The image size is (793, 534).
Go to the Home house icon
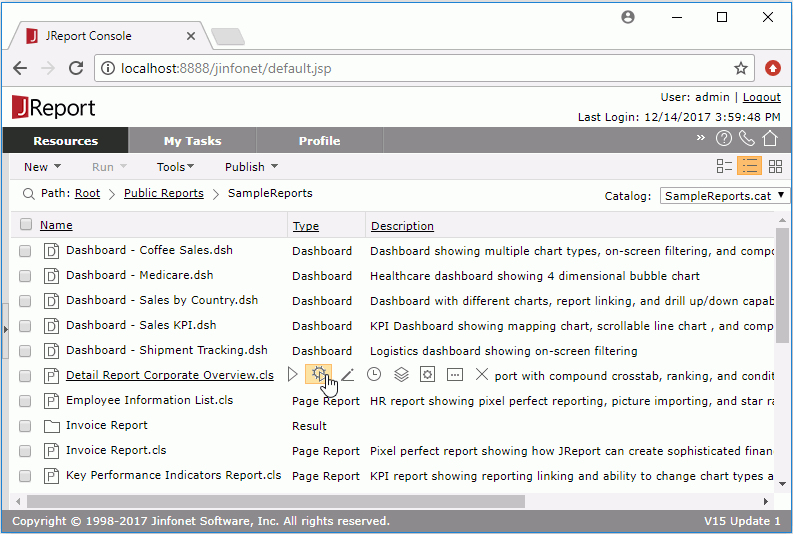[770, 138]
